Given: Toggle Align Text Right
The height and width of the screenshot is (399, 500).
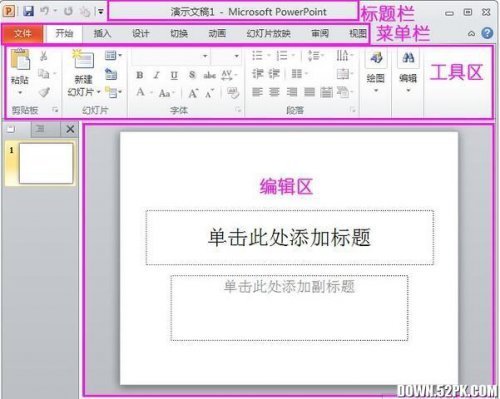Looking at the screenshot, I should (x=292, y=92).
